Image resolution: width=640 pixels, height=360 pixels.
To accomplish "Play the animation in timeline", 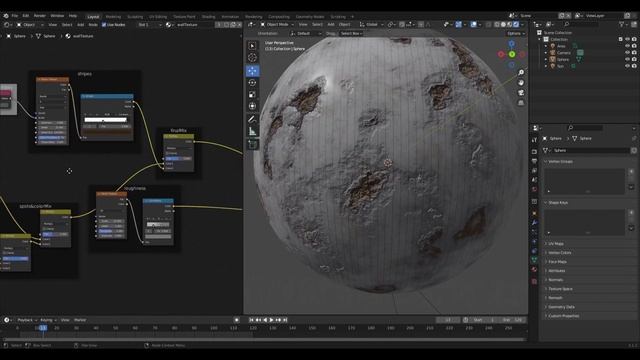I will click(271, 320).
